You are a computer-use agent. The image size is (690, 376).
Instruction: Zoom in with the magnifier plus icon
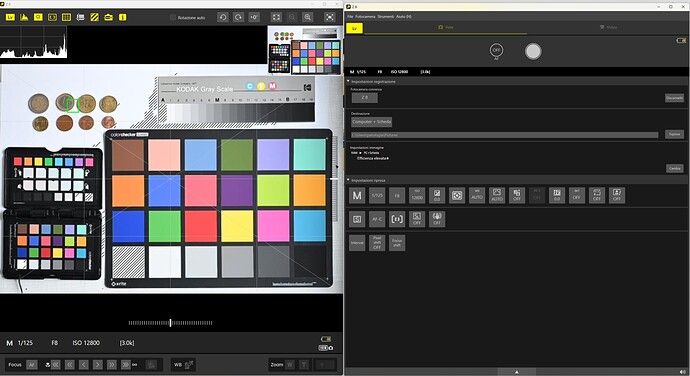[308, 17]
